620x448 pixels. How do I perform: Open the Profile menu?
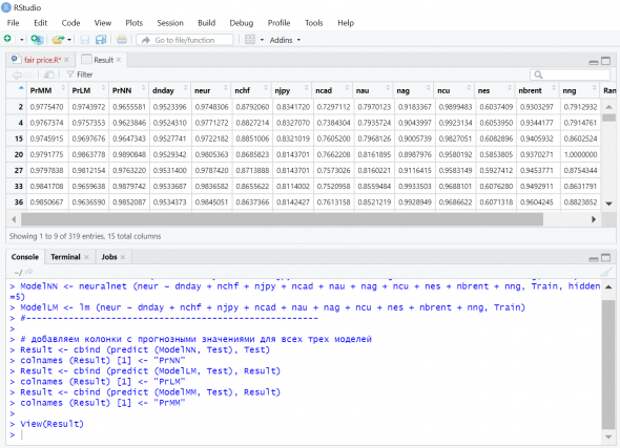(x=279, y=23)
